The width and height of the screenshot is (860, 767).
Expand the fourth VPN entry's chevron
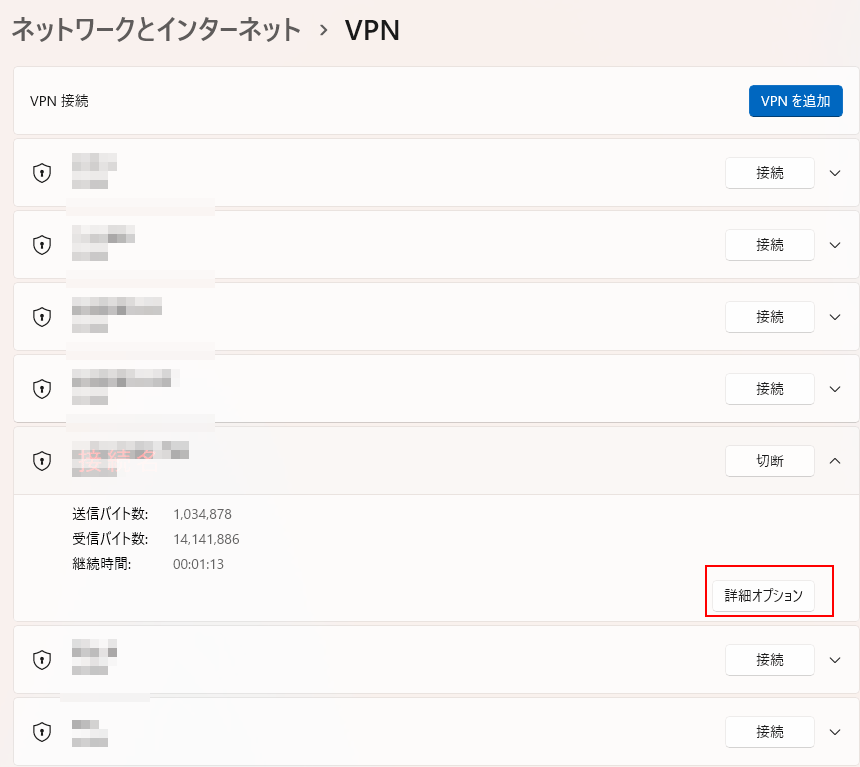[x=836, y=389]
